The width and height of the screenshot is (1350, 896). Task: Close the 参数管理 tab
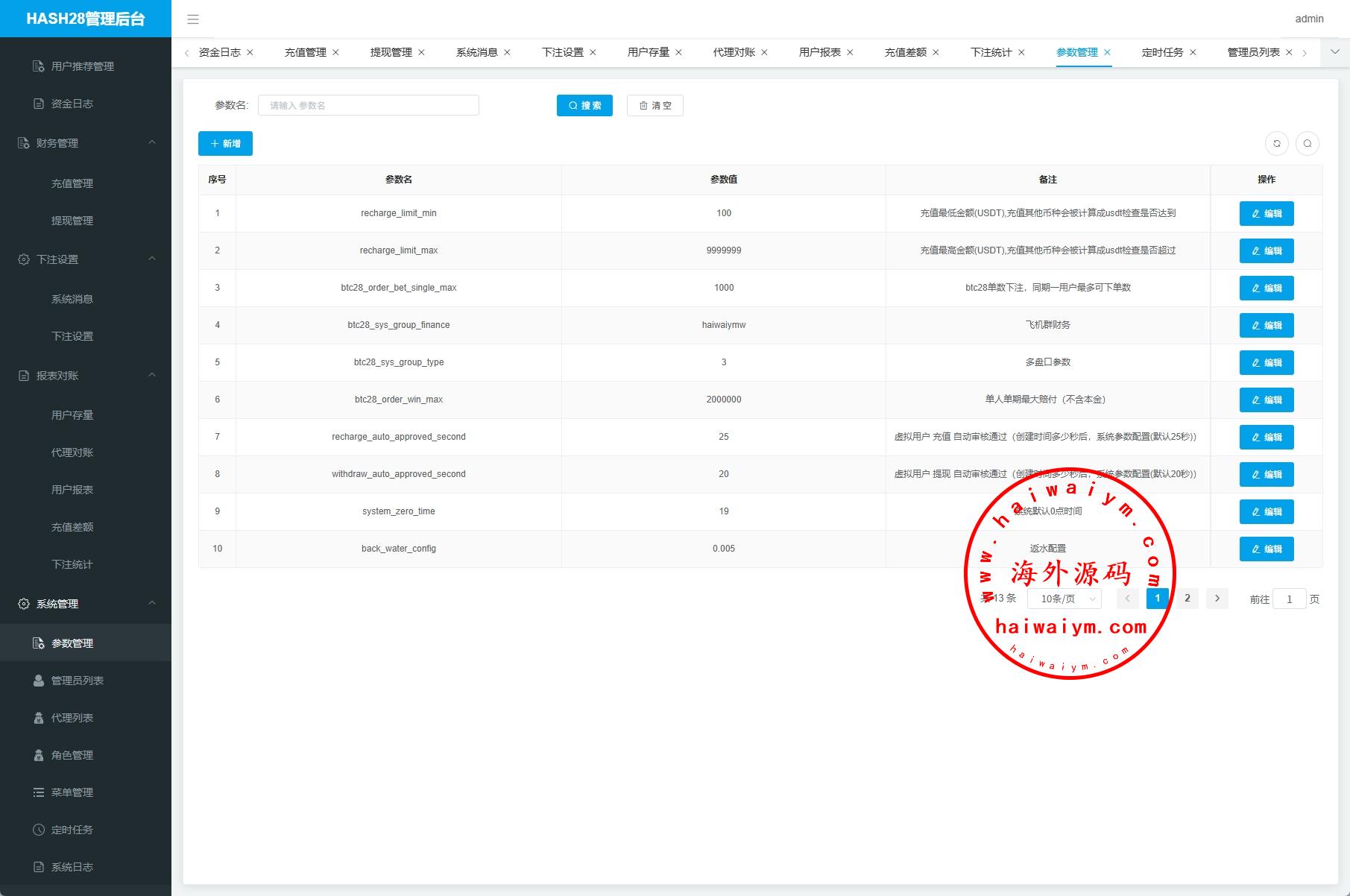1107,52
